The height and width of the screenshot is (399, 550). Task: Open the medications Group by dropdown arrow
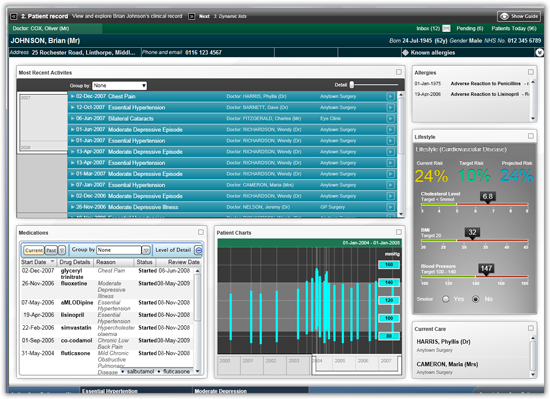pos(146,250)
